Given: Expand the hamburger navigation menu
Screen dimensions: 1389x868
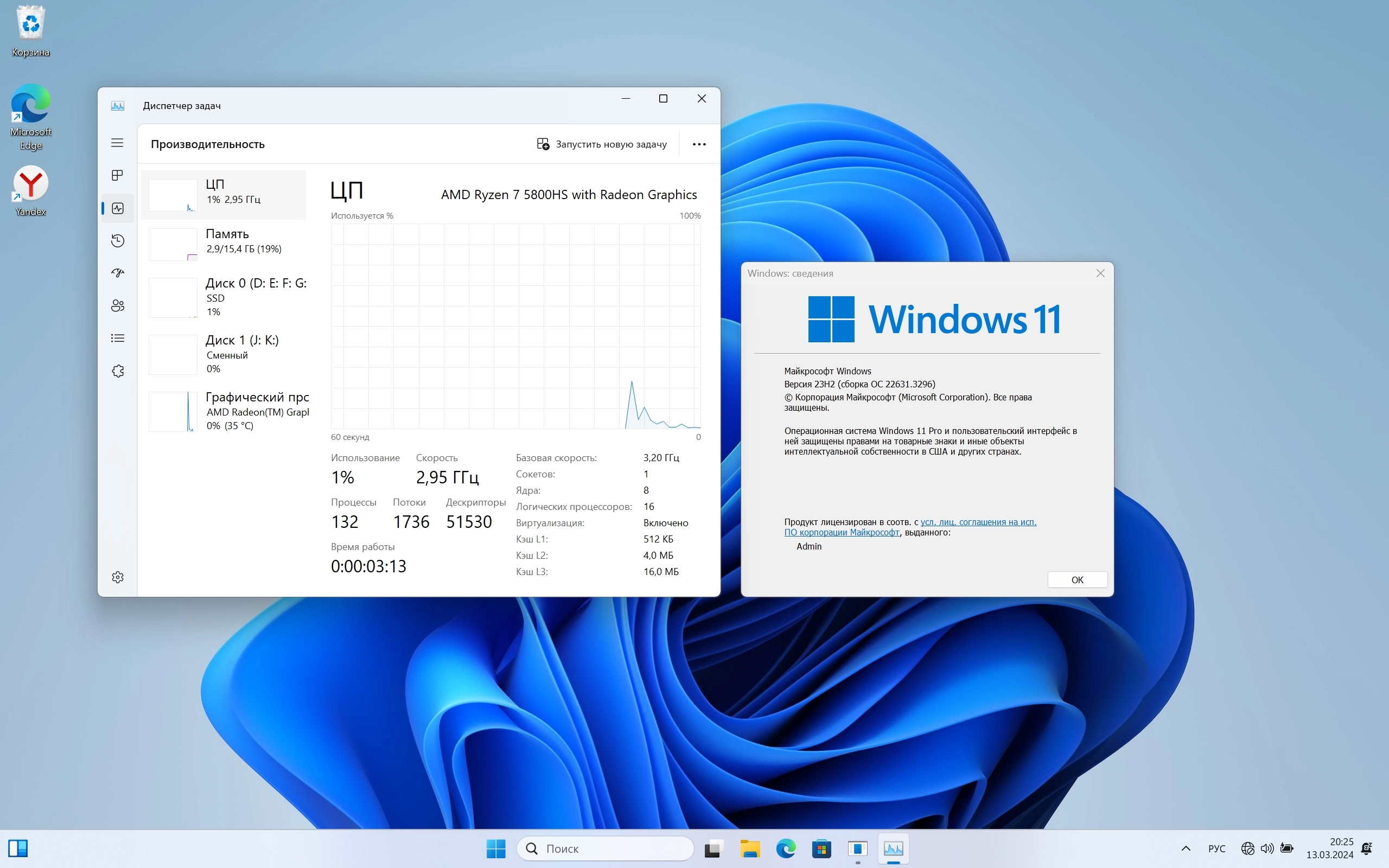Looking at the screenshot, I should [x=117, y=143].
